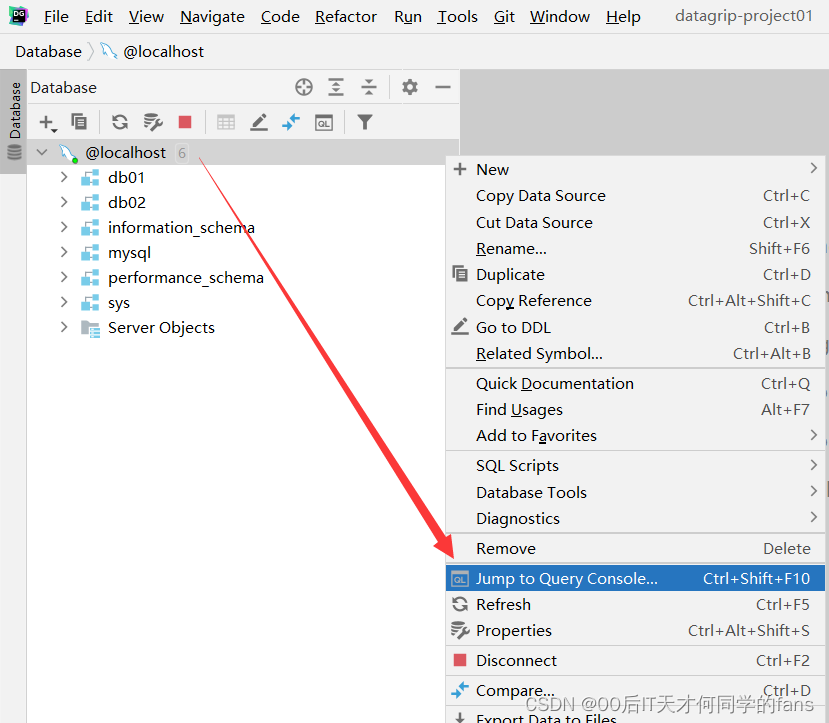Open the View menu

pyautogui.click(x=146, y=17)
